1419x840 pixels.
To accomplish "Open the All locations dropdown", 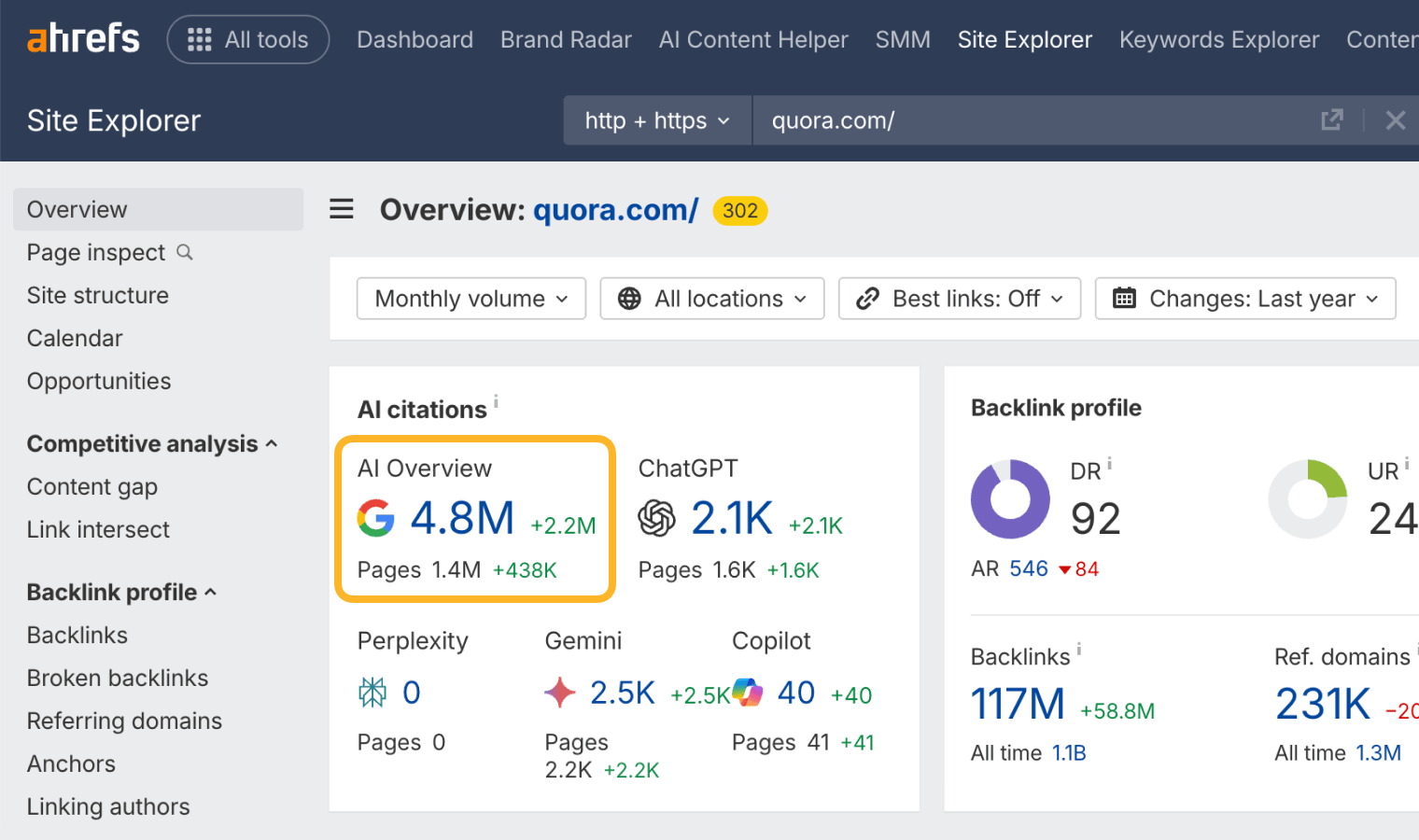I will [x=712, y=299].
